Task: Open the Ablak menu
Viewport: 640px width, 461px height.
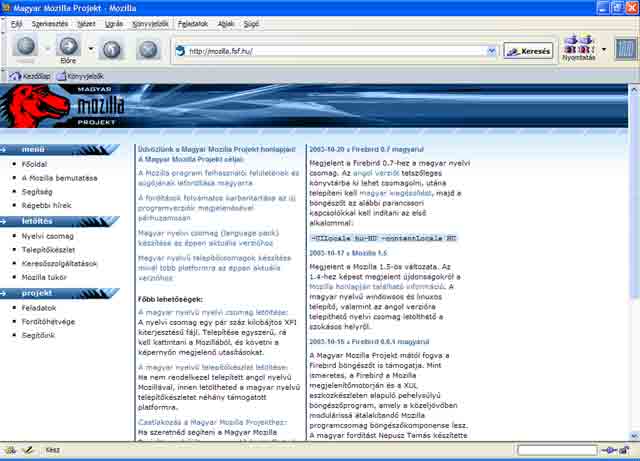Action: (x=226, y=24)
